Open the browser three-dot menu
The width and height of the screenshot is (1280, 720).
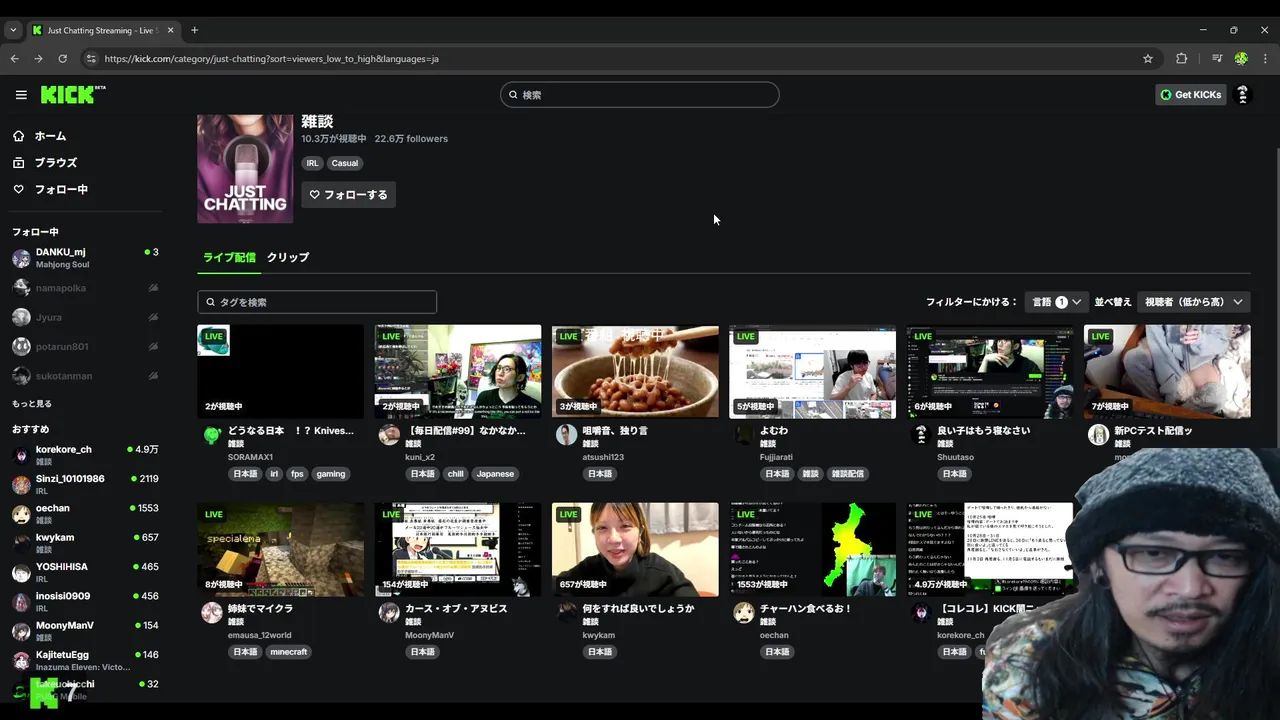click(1264, 59)
